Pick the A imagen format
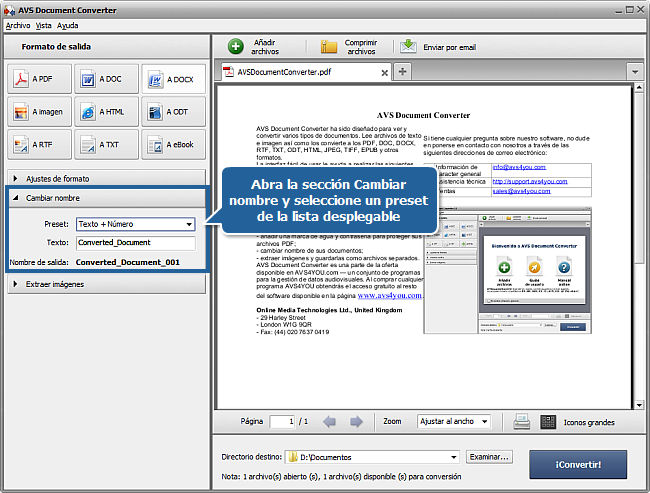 click(39, 112)
